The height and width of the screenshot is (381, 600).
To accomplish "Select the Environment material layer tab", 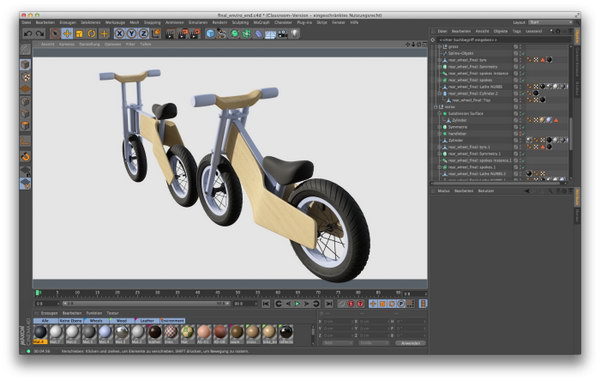I will coord(173,321).
